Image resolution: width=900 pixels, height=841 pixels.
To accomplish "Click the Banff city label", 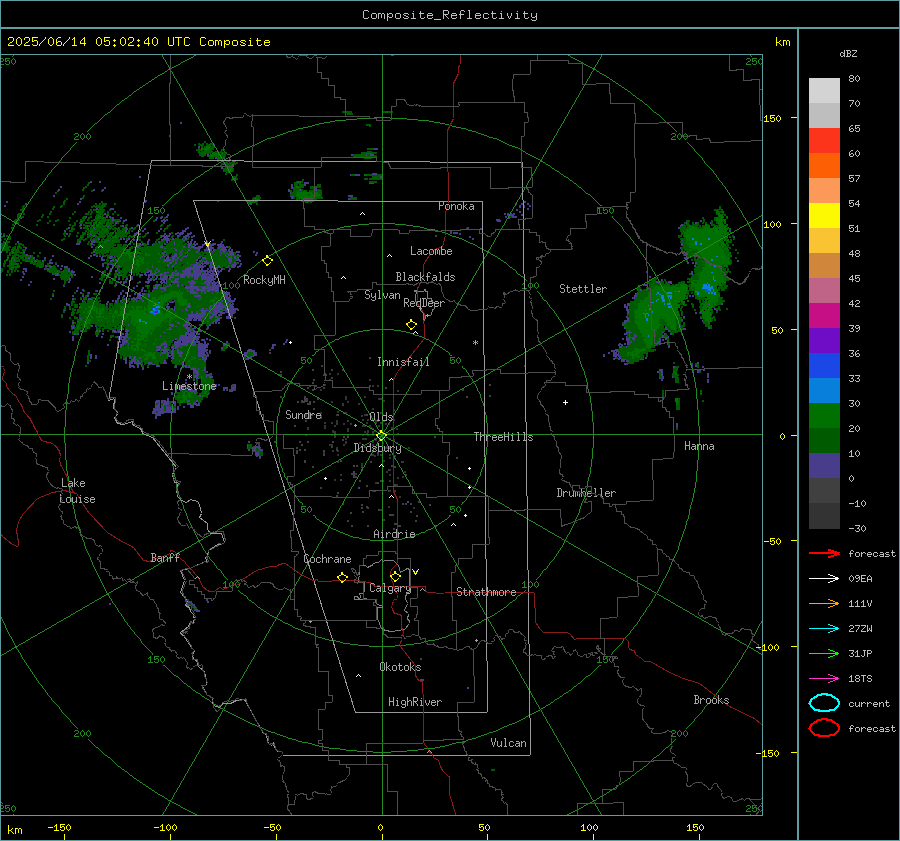I will tap(165, 558).
